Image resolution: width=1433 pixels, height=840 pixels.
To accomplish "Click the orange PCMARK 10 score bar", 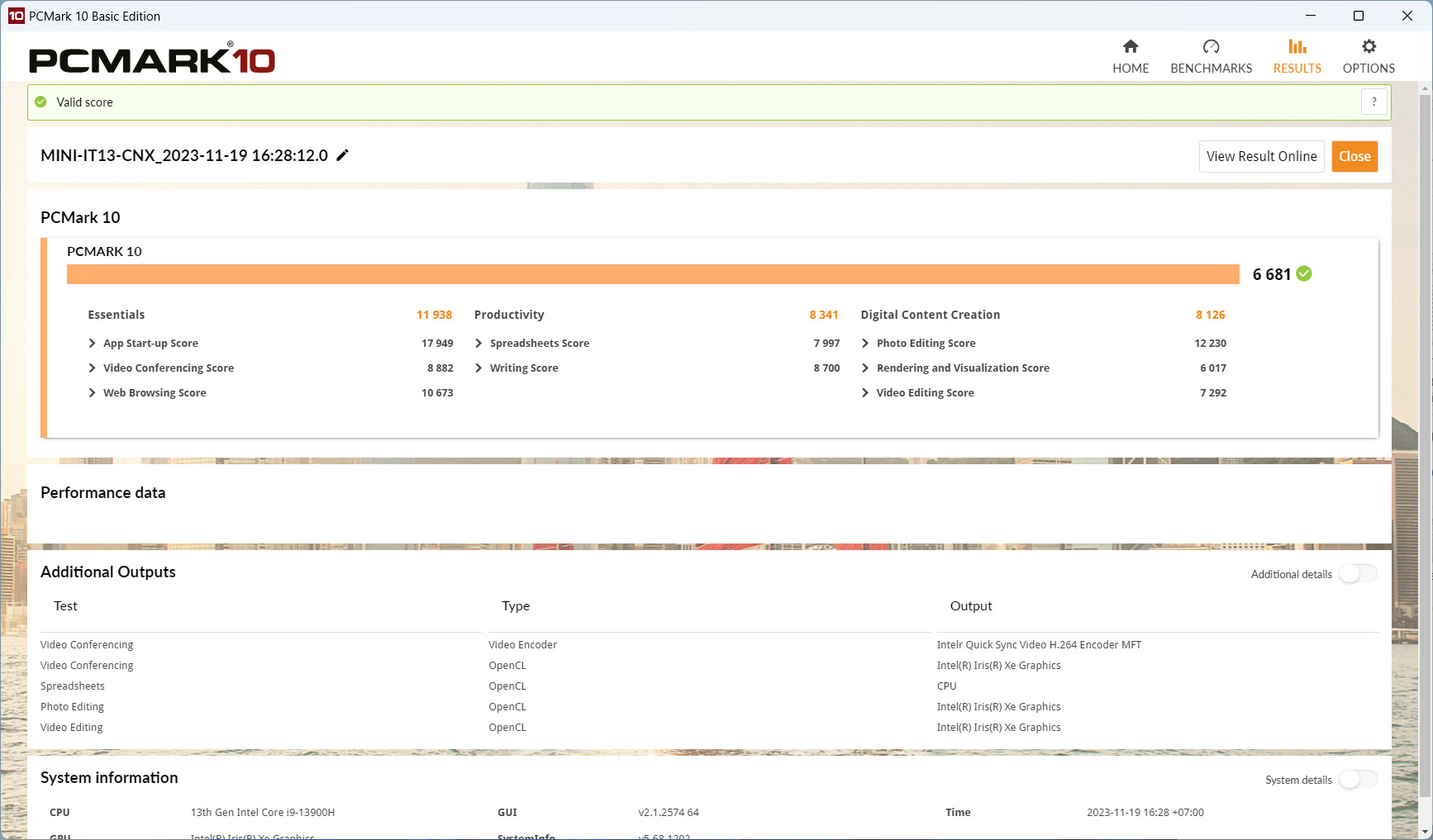I will tap(653, 274).
